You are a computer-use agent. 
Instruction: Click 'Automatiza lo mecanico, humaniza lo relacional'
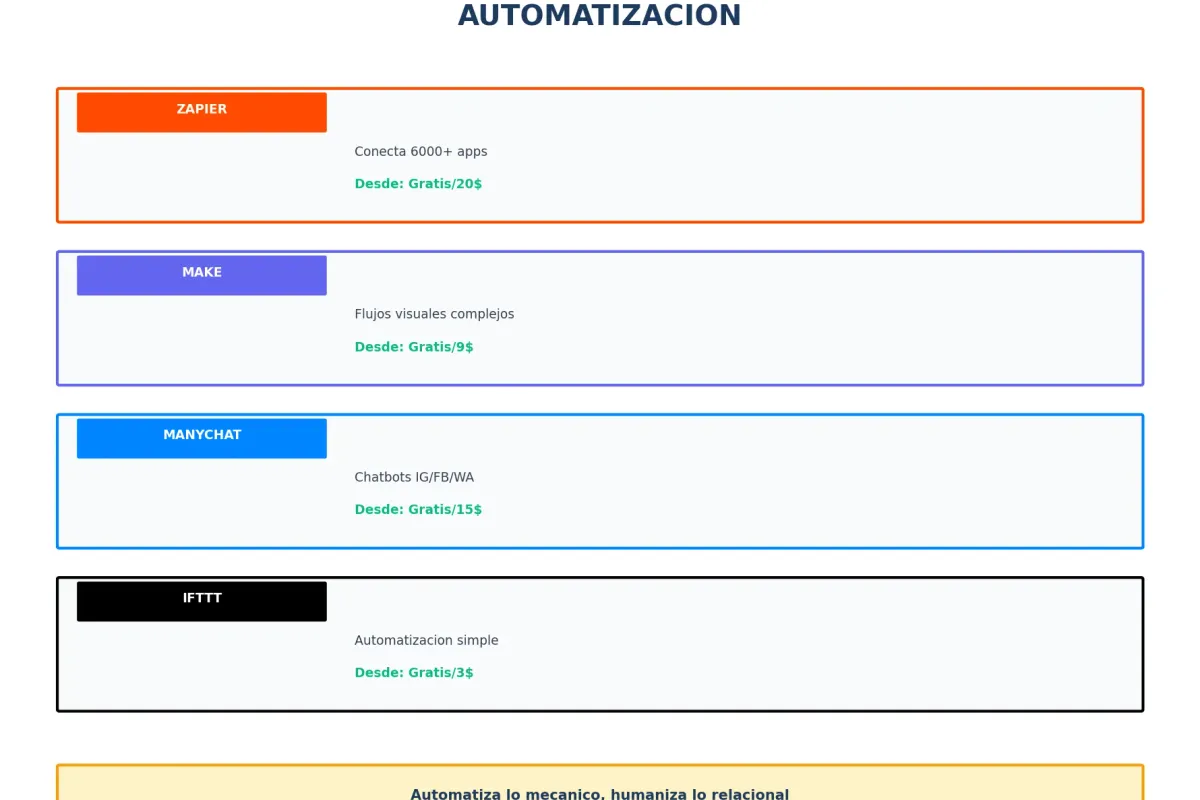(600, 793)
